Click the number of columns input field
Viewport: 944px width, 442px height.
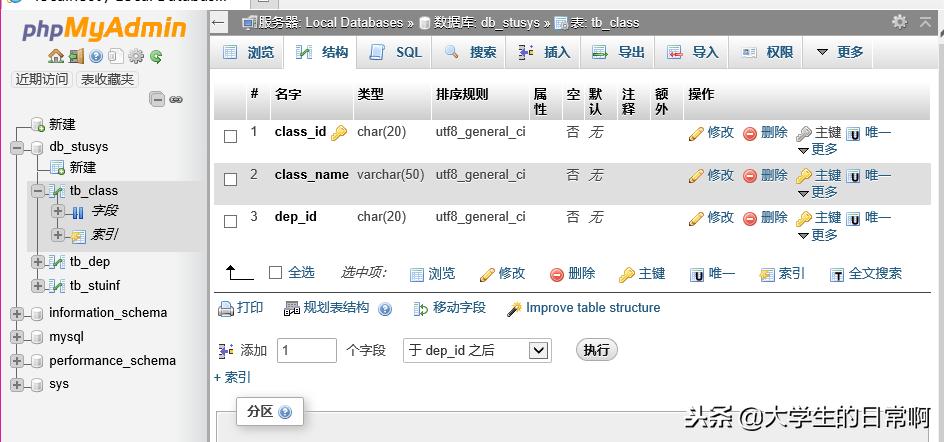(306, 350)
